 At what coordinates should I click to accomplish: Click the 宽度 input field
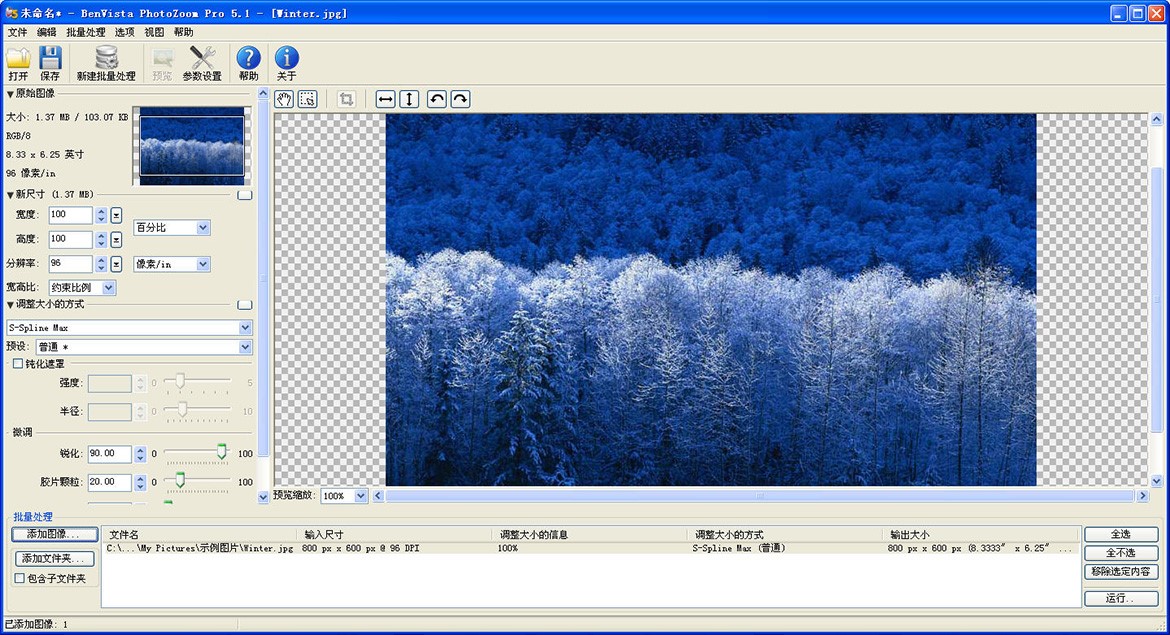click(71, 215)
